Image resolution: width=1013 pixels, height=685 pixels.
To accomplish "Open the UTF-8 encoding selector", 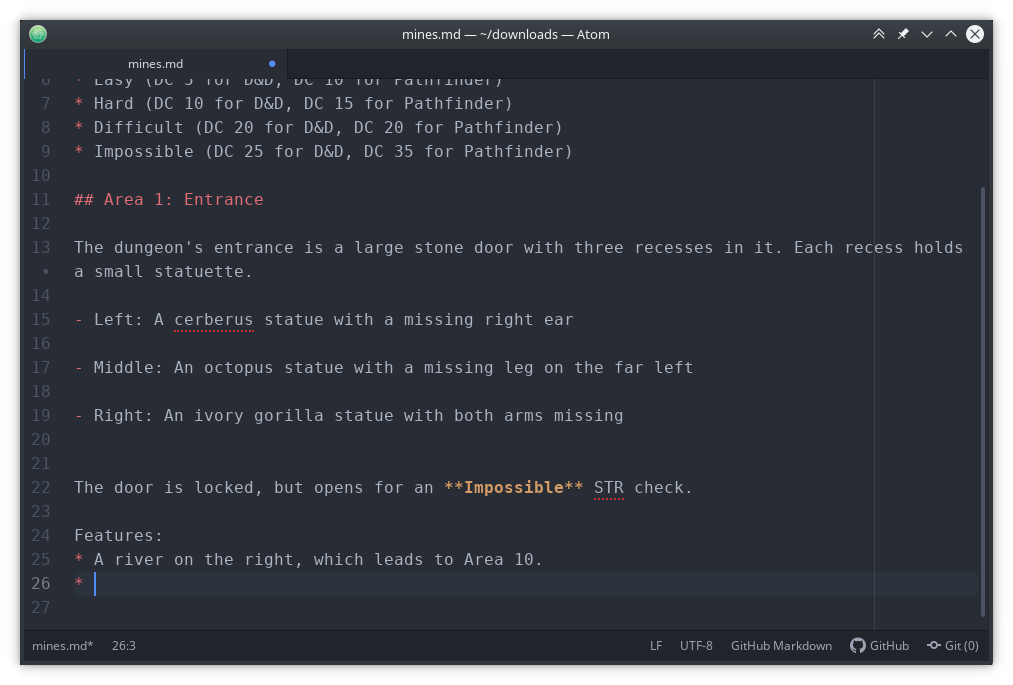I will [x=696, y=645].
